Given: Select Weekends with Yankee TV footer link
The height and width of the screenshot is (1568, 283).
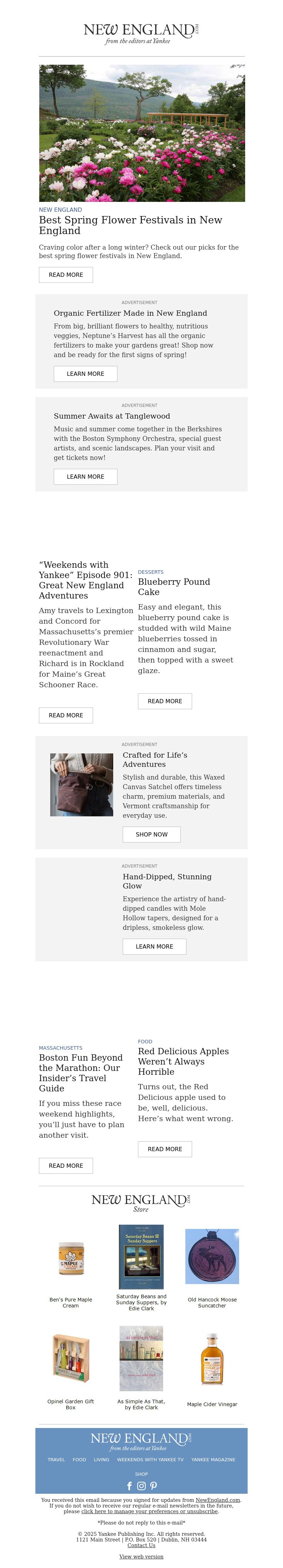Looking at the screenshot, I should (150, 1460).
